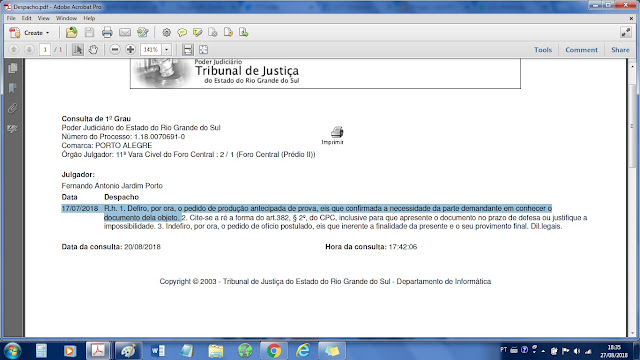
Task: Click the vertical scrollbar of the document
Action: pyautogui.click(x=632, y=125)
